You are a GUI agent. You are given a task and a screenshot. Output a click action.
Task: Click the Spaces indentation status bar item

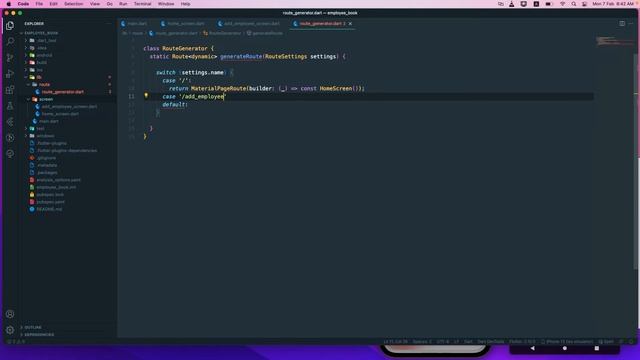[x=422, y=342]
